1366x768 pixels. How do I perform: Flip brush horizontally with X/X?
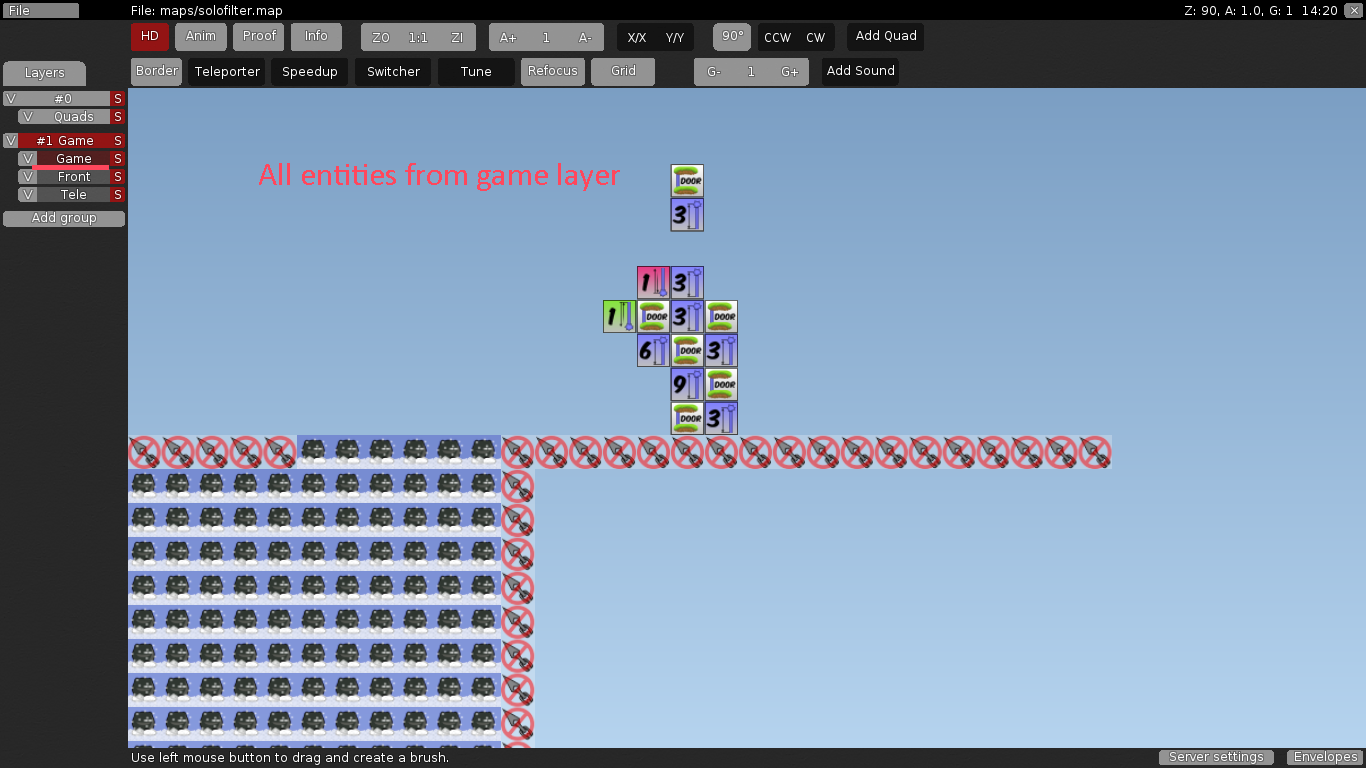click(x=637, y=38)
